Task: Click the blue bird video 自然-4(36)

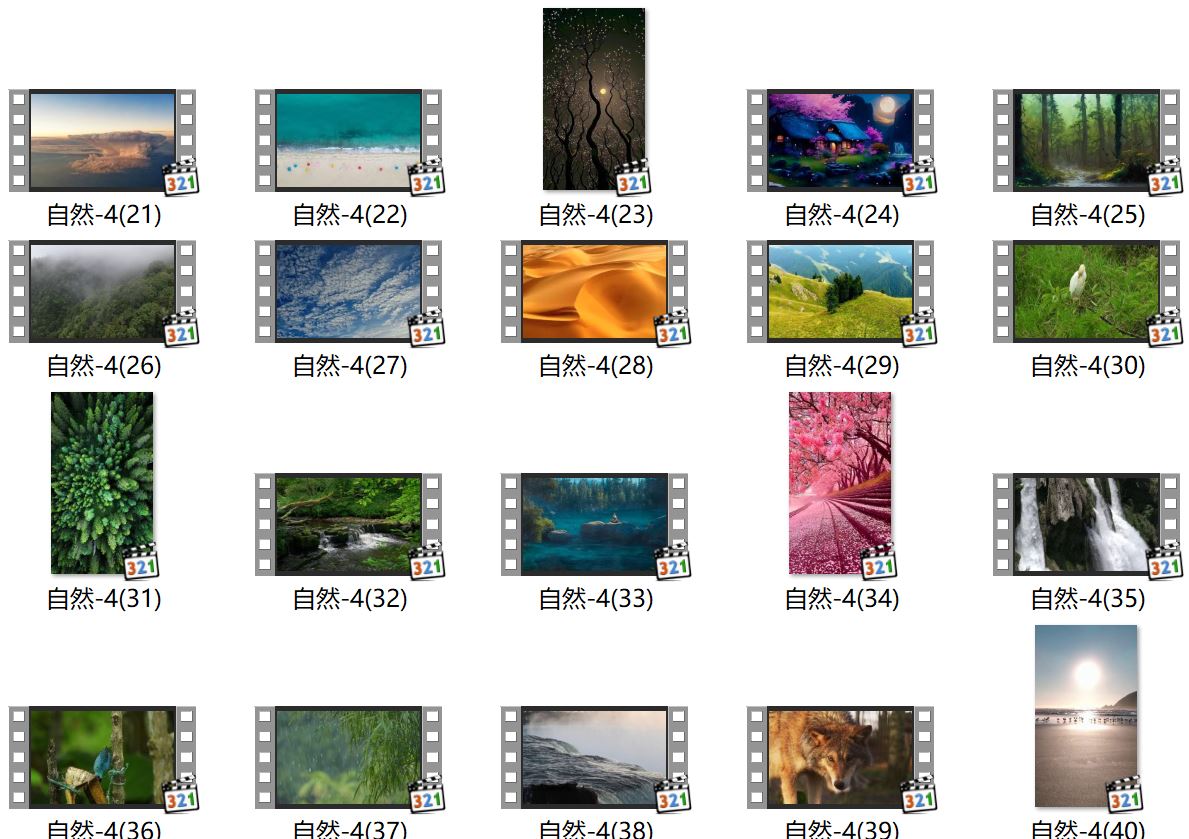Action: coord(102,757)
